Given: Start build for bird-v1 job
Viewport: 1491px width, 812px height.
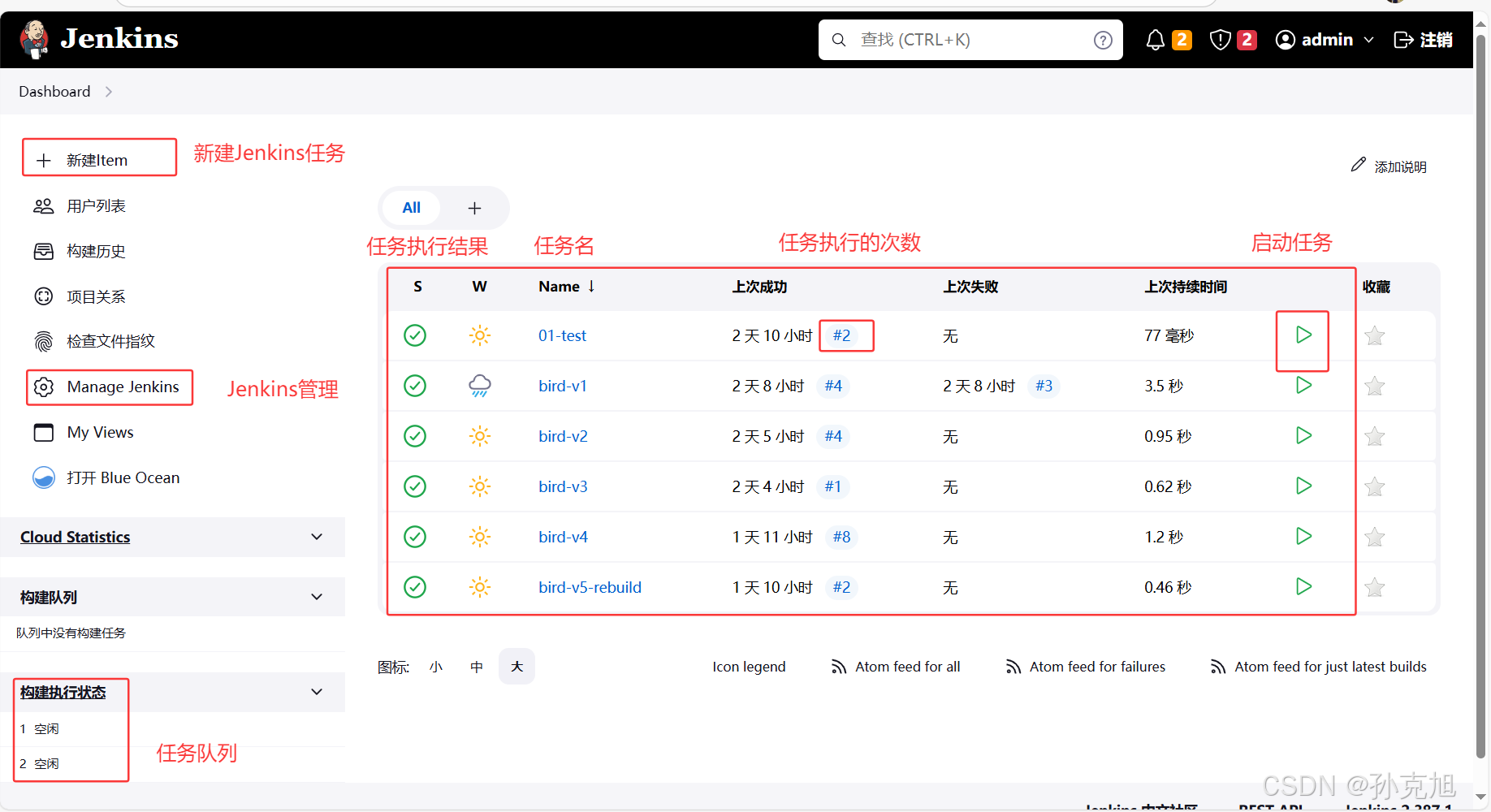Looking at the screenshot, I should tap(1303, 385).
